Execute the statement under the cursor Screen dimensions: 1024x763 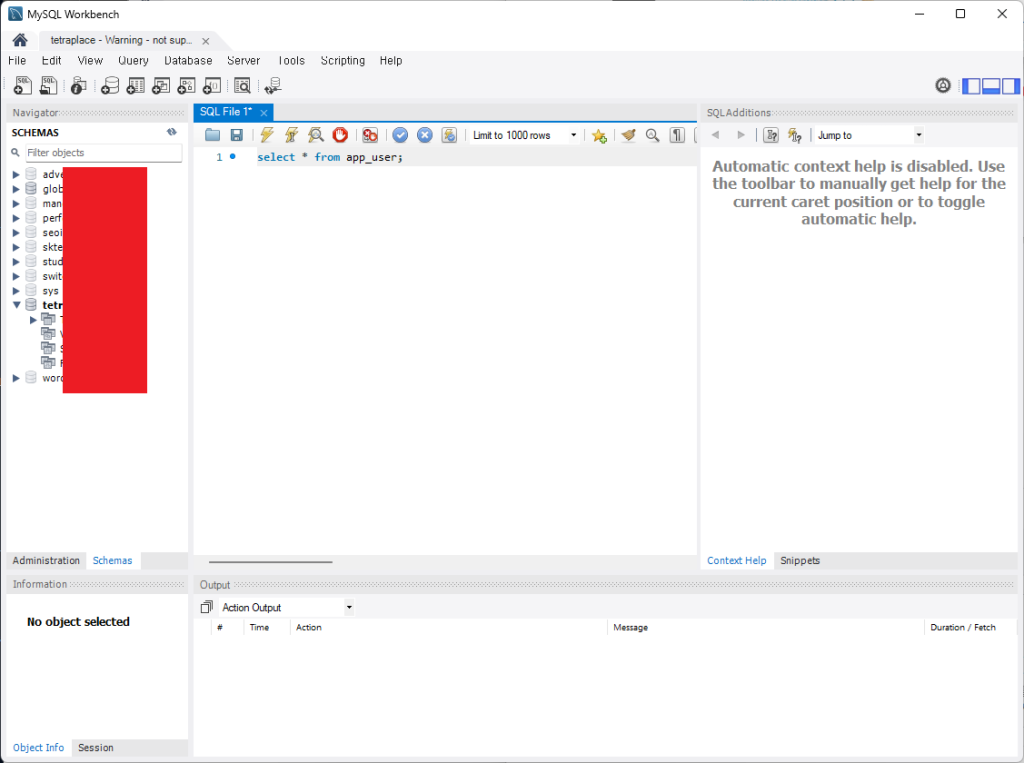(x=291, y=135)
